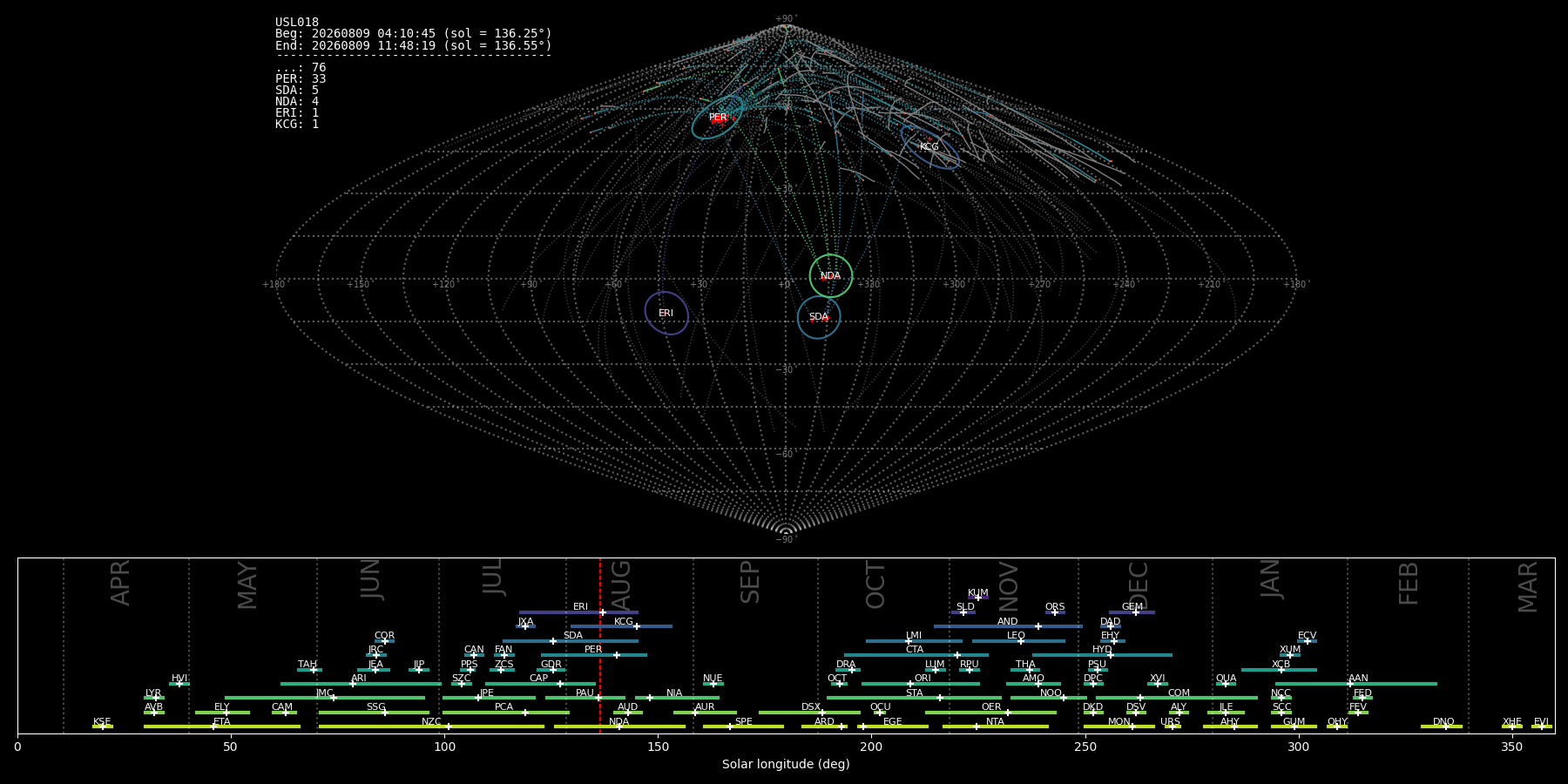Click the LYR shower label in the timeline
1568x784 pixels.
tap(153, 693)
